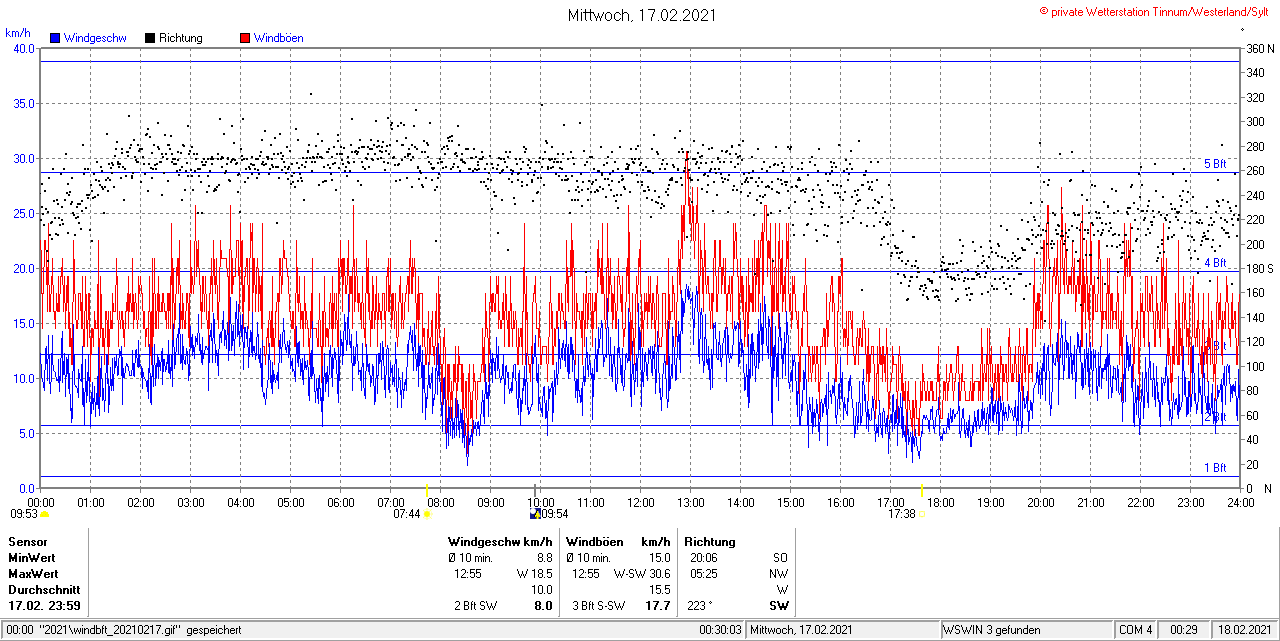Click the yellow sunrise marker on the time axis

pos(427,490)
